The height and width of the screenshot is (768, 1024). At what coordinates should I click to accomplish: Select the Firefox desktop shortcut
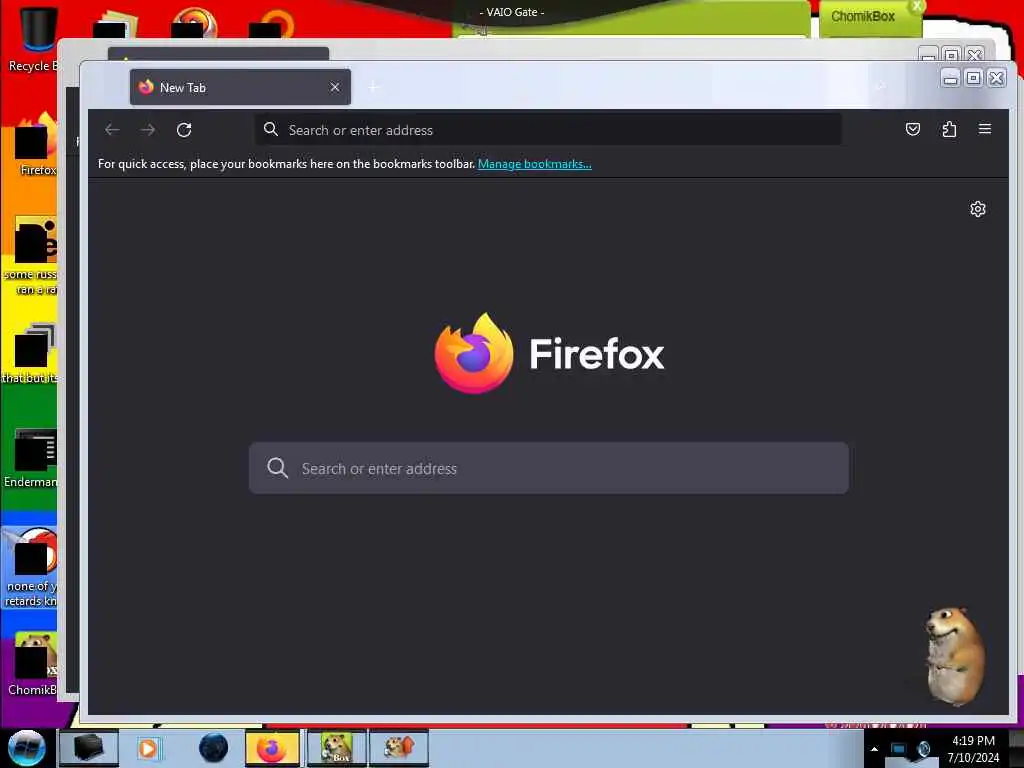(x=36, y=144)
